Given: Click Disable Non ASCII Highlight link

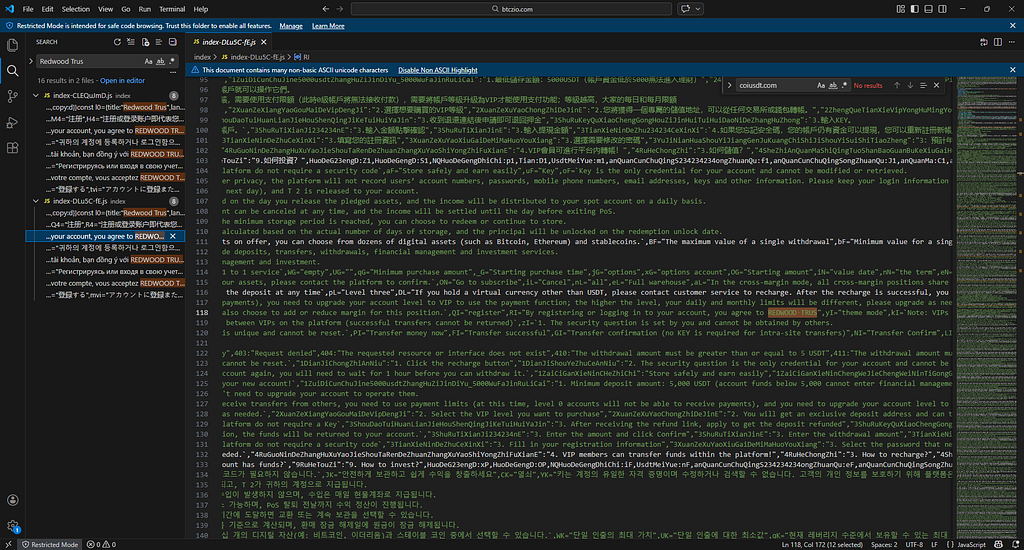Looking at the screenshot, I should pos(438,70).
